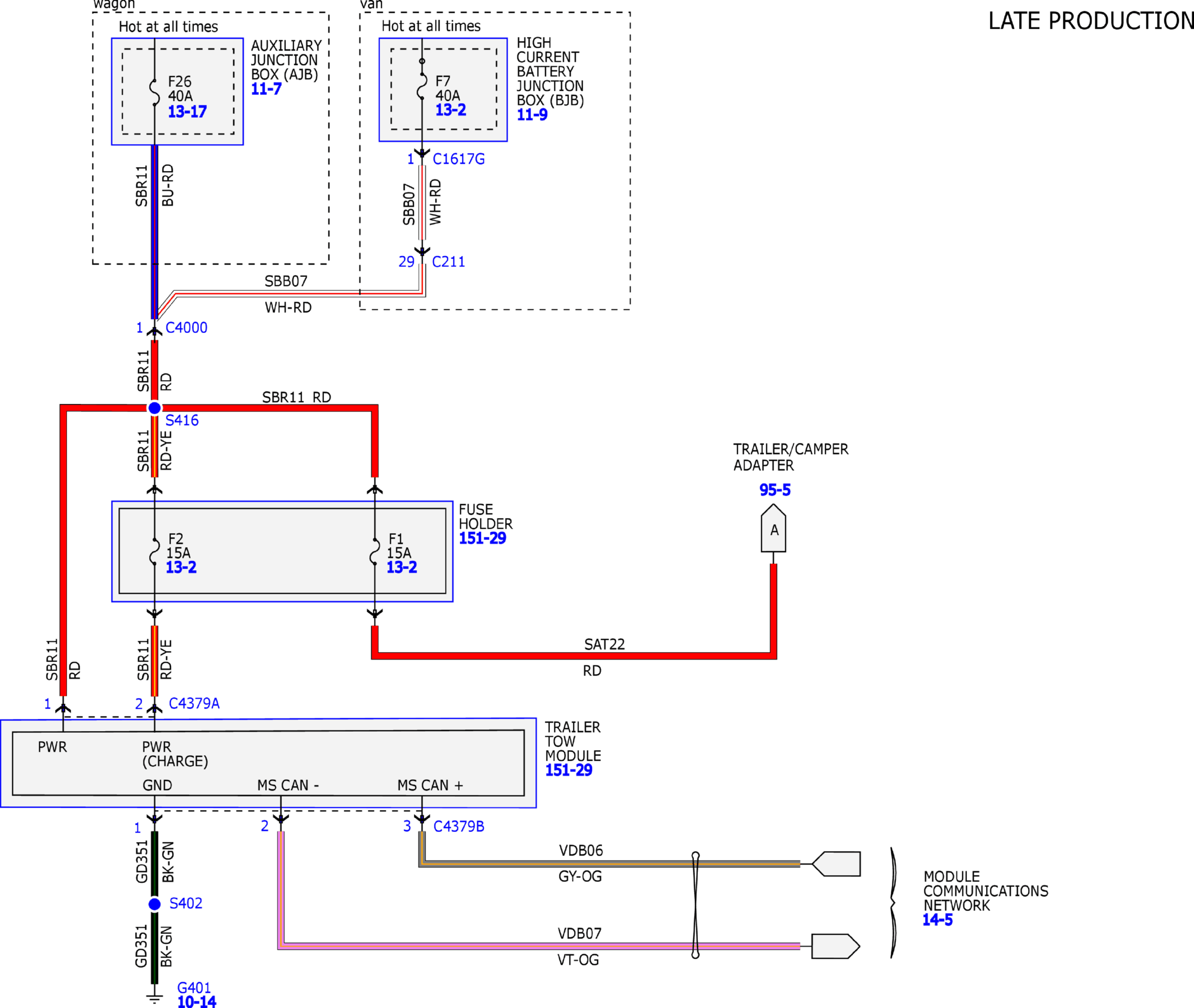Click the GND pin label in module
The image size is (1194, 1008).
[157, 785]
